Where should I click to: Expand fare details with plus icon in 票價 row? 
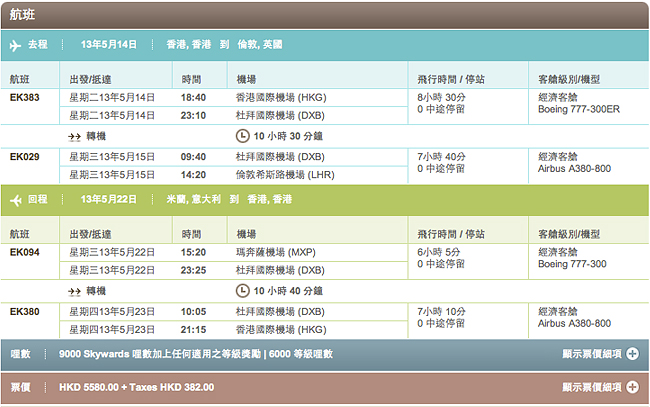pyautogui.click(x=632, y=387)
